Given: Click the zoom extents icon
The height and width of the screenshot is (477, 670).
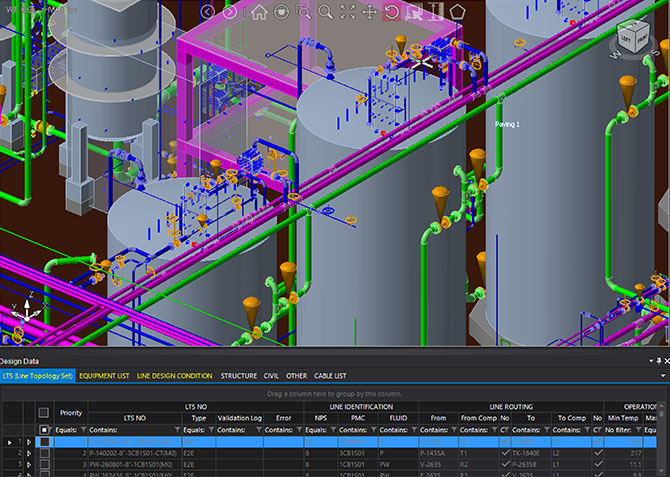Looking at the screenshot, I should point(347,12).
